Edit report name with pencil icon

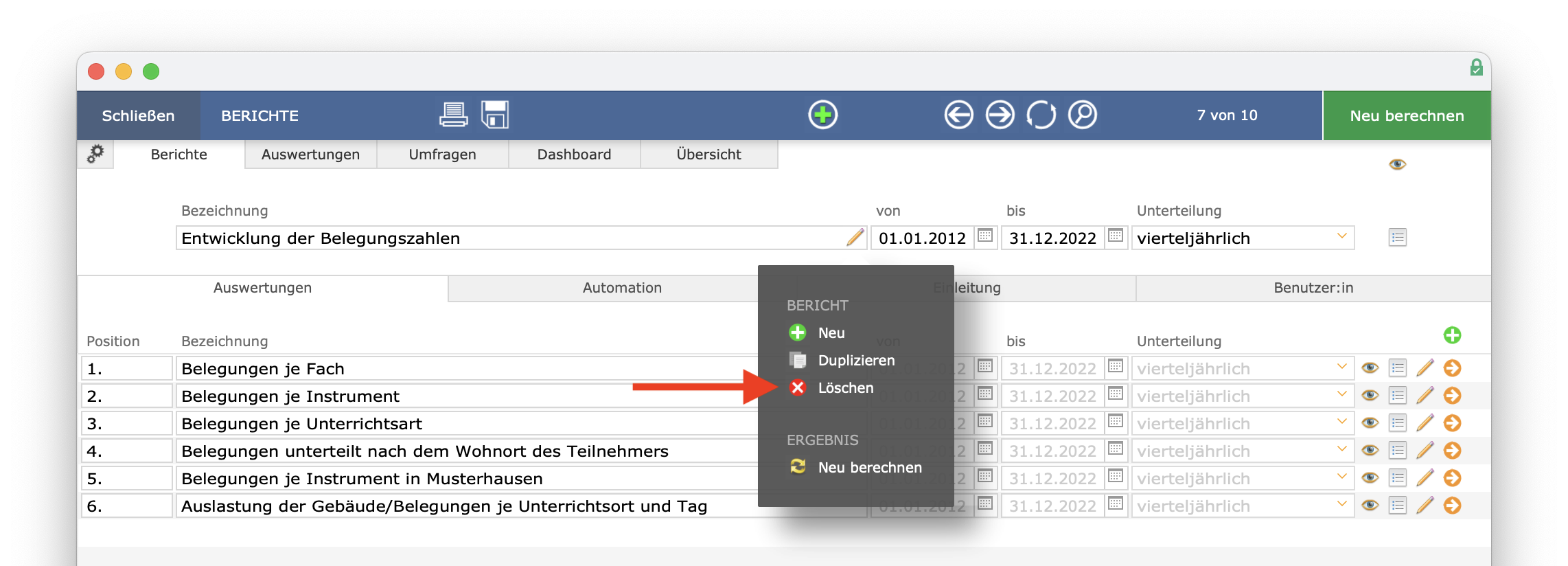(x=855, y=238)
